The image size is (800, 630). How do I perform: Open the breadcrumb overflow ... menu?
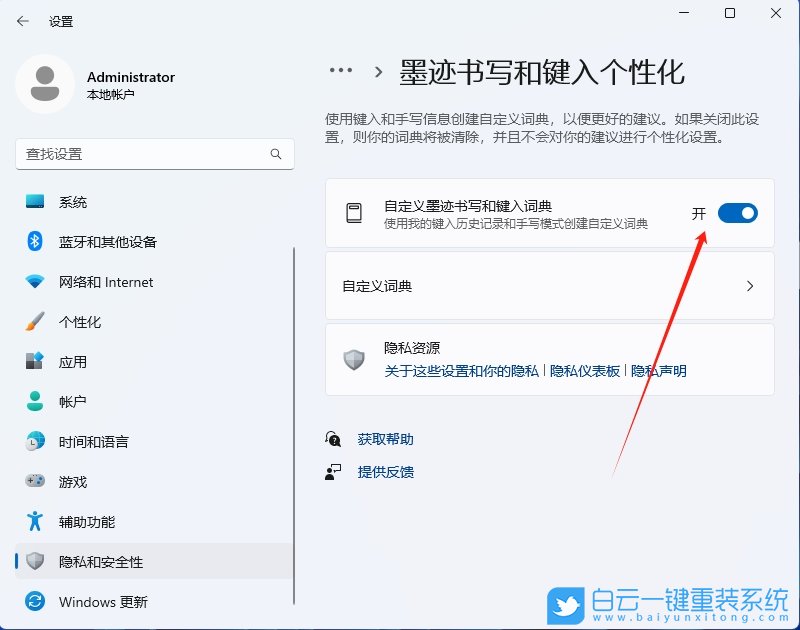pos(340,70)
